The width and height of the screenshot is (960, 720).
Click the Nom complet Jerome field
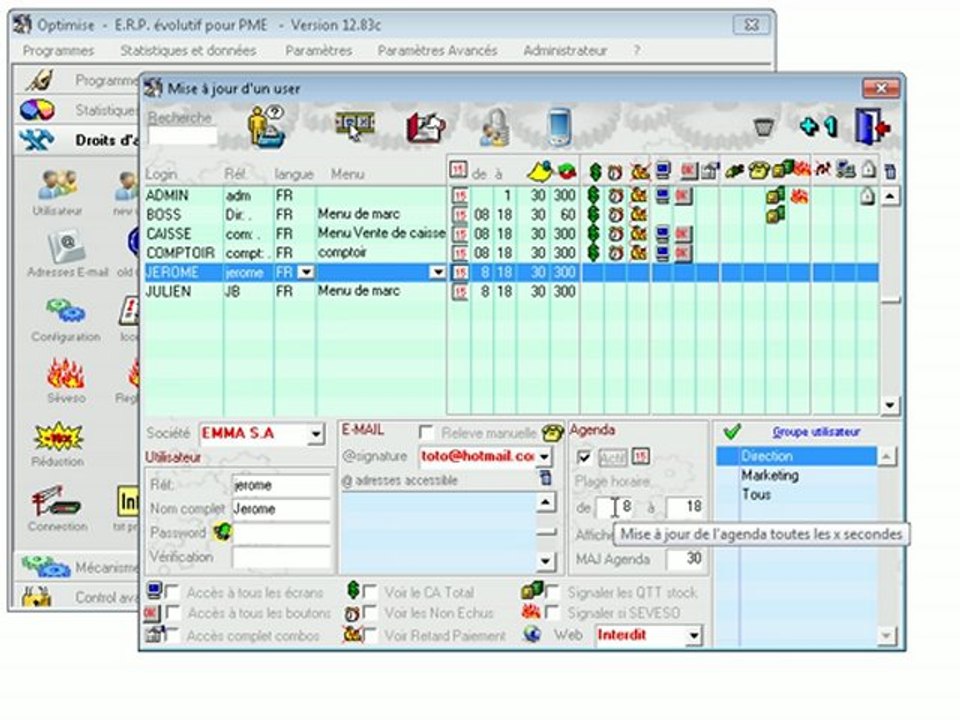(281, 509)
